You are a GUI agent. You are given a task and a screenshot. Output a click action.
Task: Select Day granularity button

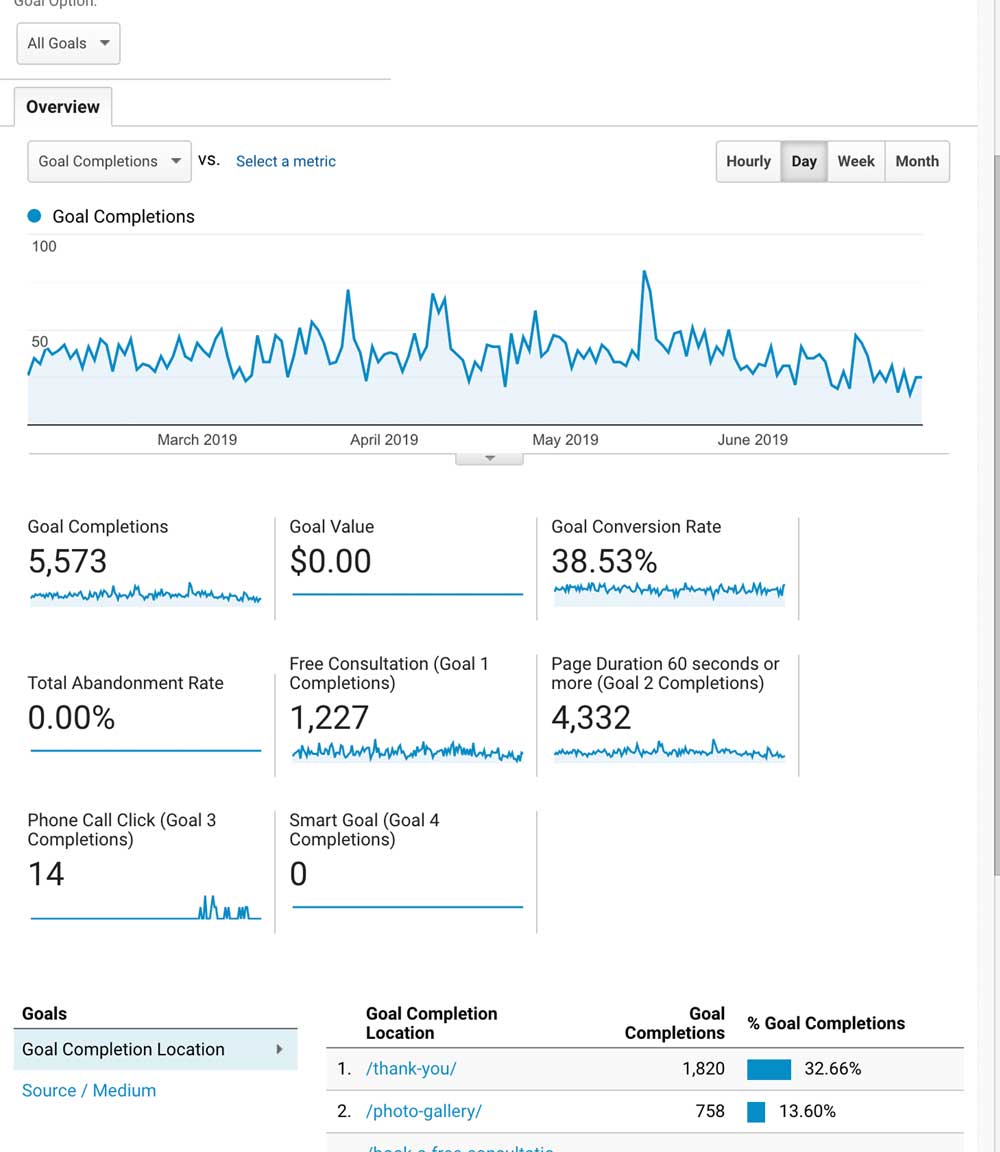pos(804,161)
